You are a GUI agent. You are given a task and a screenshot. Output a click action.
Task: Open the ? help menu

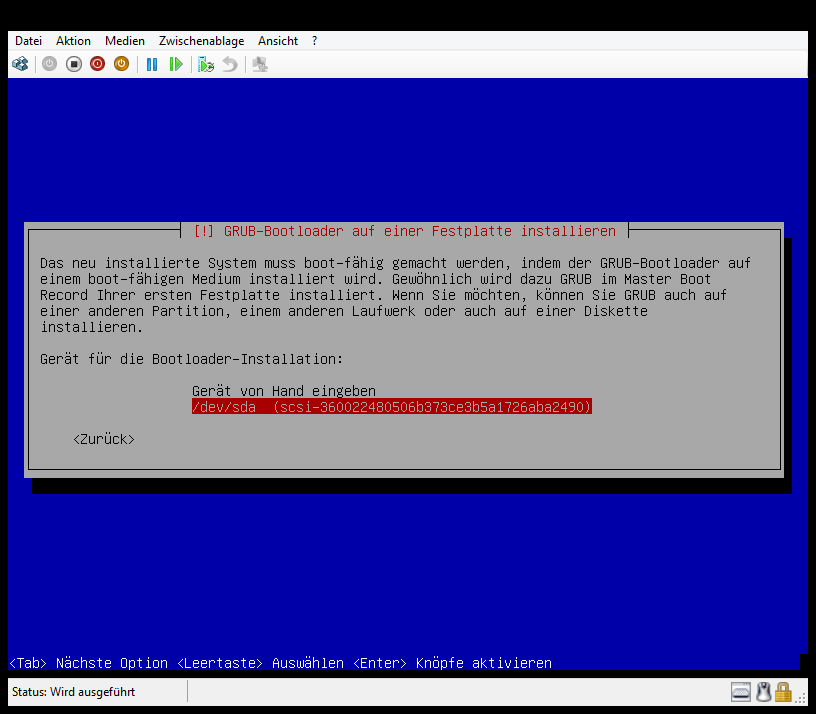coord(314,41)
